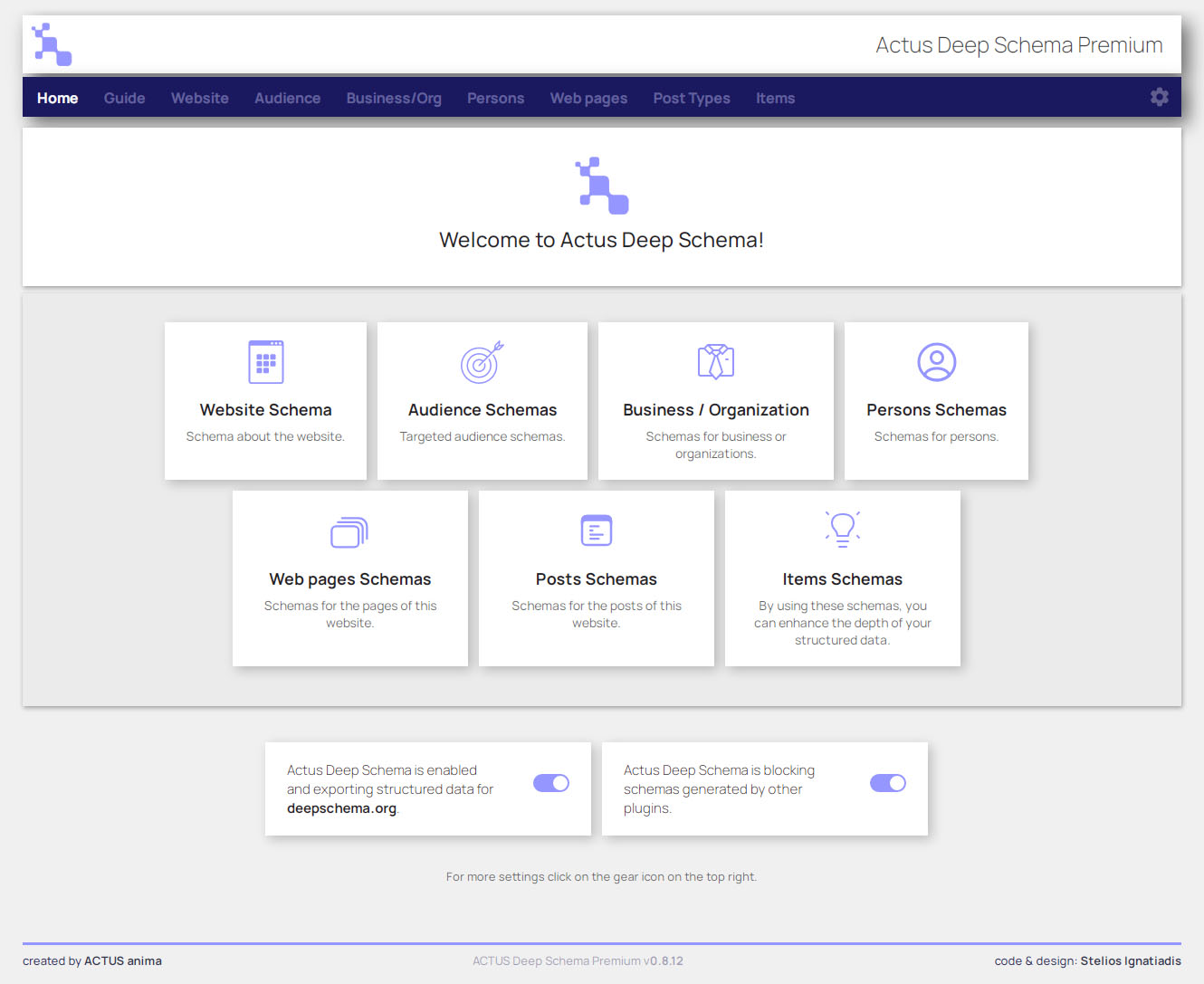The width and height of the screenshot is (1204, 984).
Task: Click the Posts Schemas document icon
Action: pyautogui.click(x=597, y=530)
